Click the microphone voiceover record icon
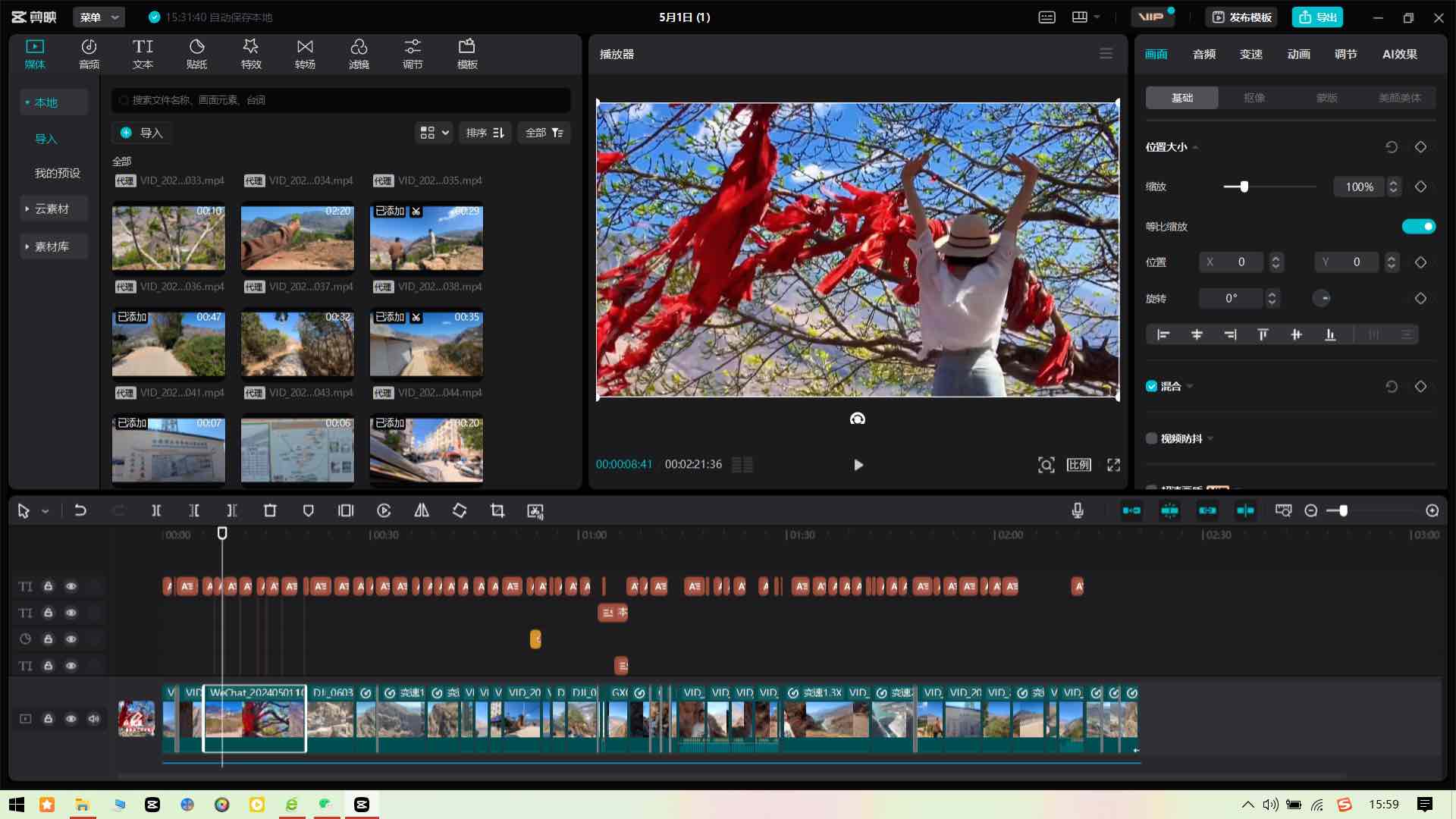 tap(1078, 511)
